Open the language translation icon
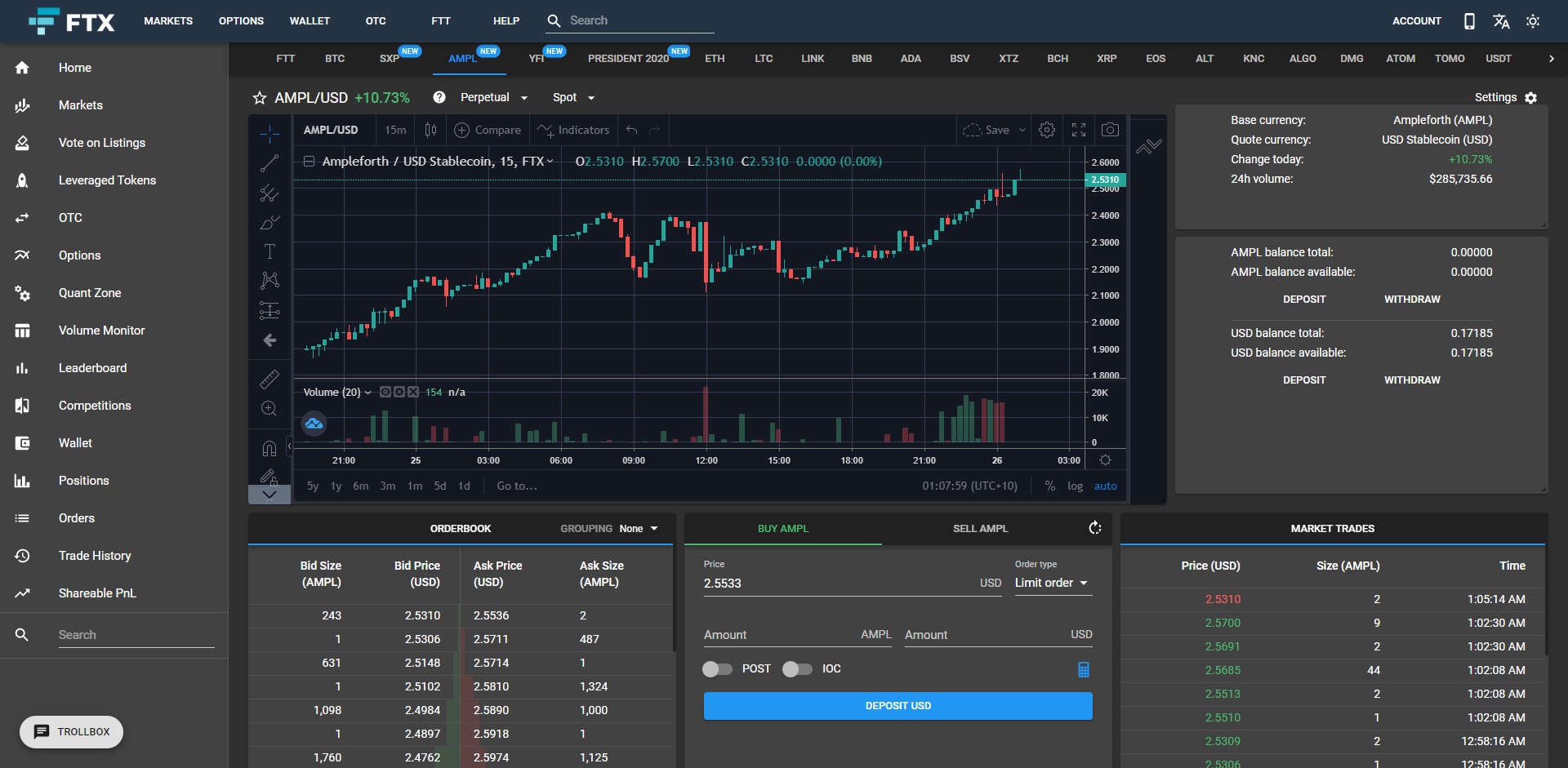The image size is (1568, 768). pyautogui.click(x=1501, y=21)
